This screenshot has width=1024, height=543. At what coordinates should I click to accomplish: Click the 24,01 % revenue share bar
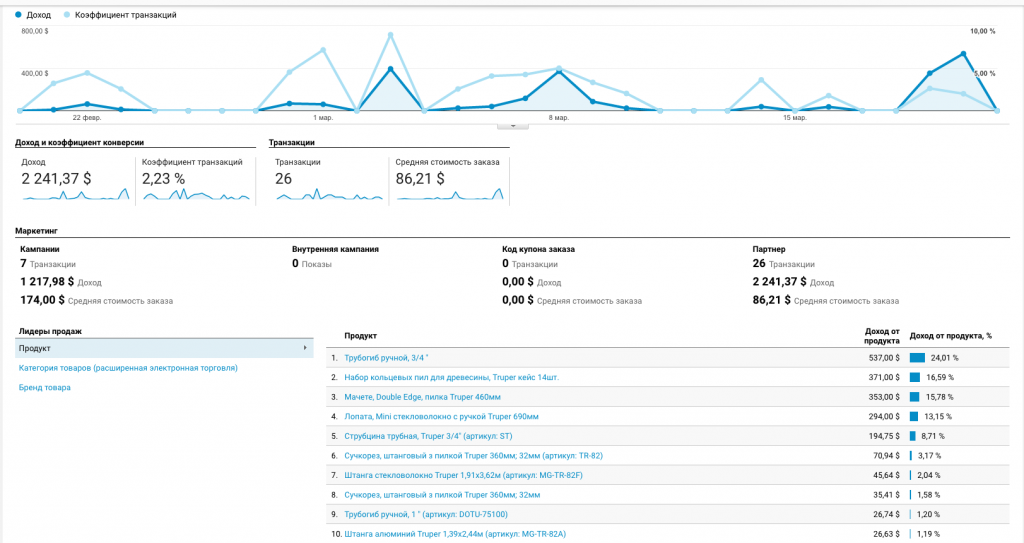pyautogui.click(x=917, y=357)
